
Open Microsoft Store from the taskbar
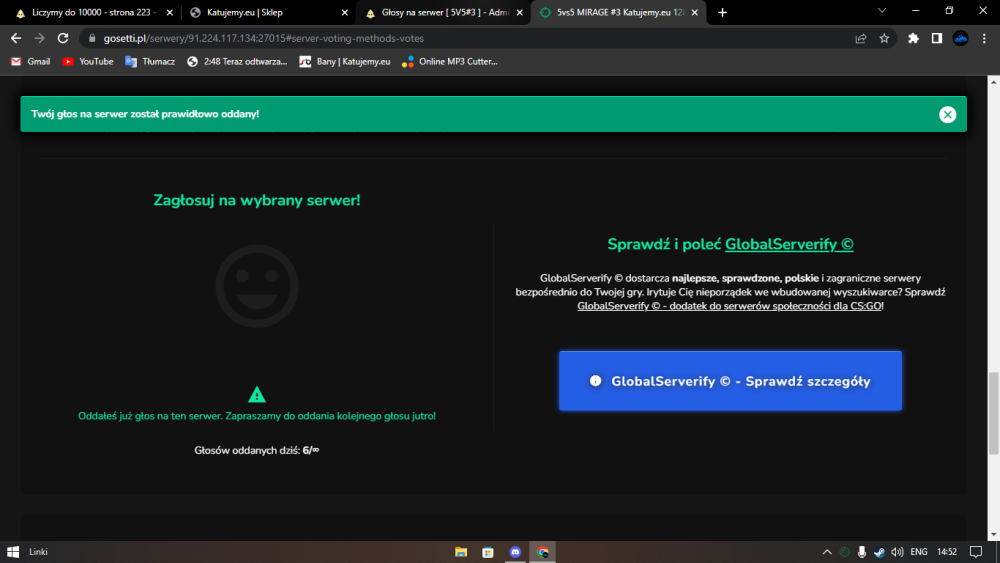click(488, 552)
